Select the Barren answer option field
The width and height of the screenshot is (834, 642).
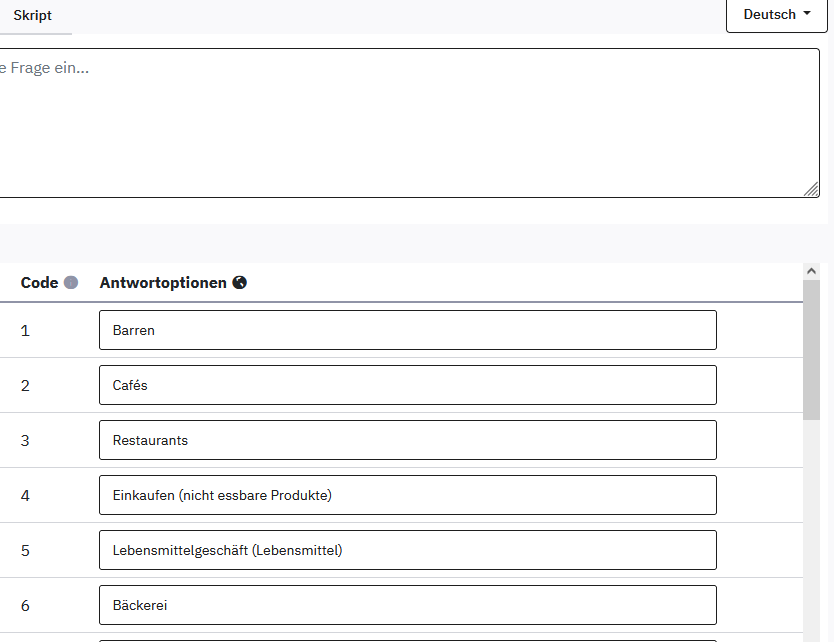pyautogui.click(x=407, y=330)
